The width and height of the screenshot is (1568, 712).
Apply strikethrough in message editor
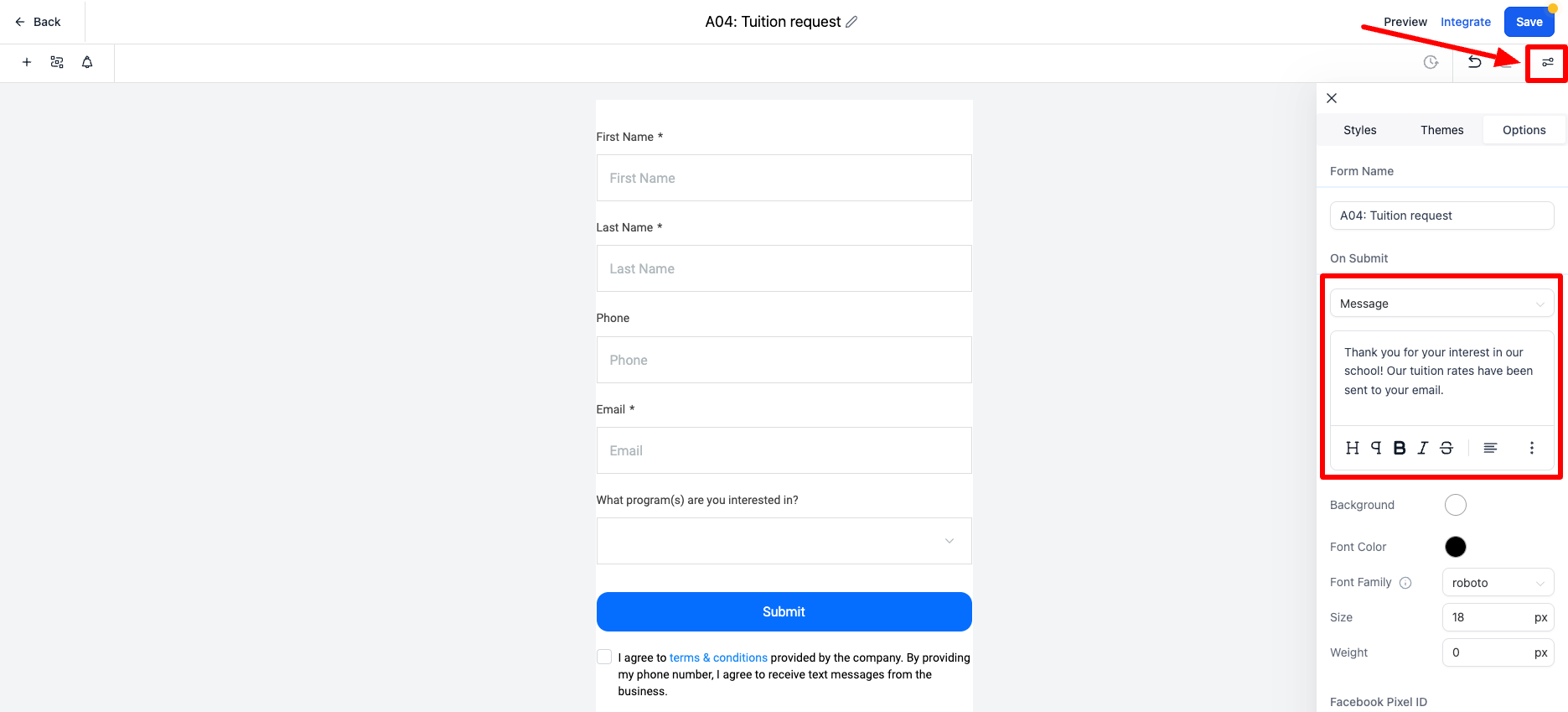[1446, 448]
